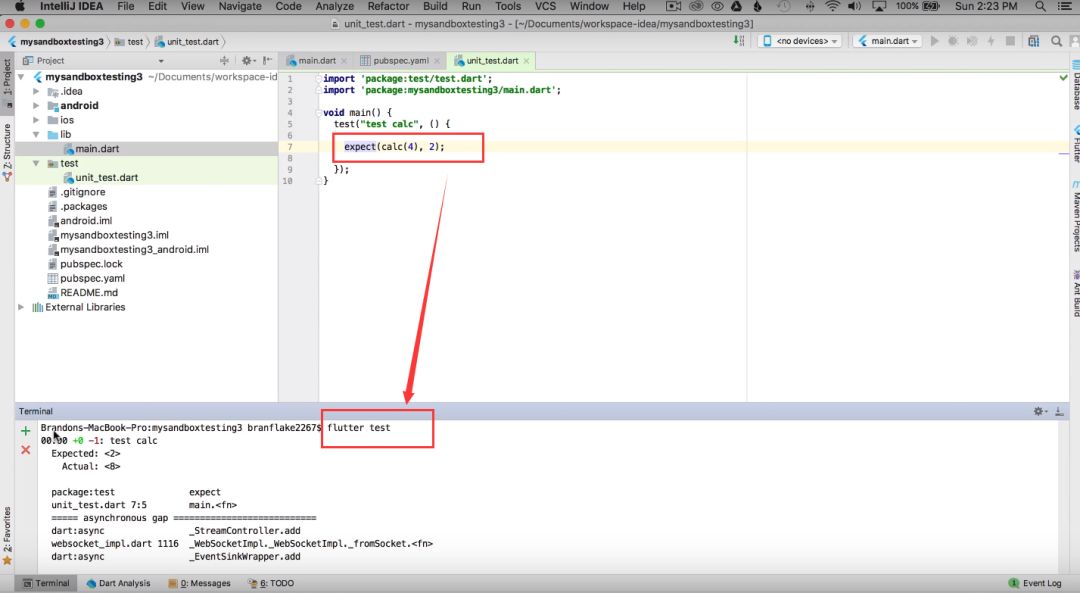Collapse the mysandboxtesting3 root node
This screenshot has height=593, width=1080.
coord(21,77)
